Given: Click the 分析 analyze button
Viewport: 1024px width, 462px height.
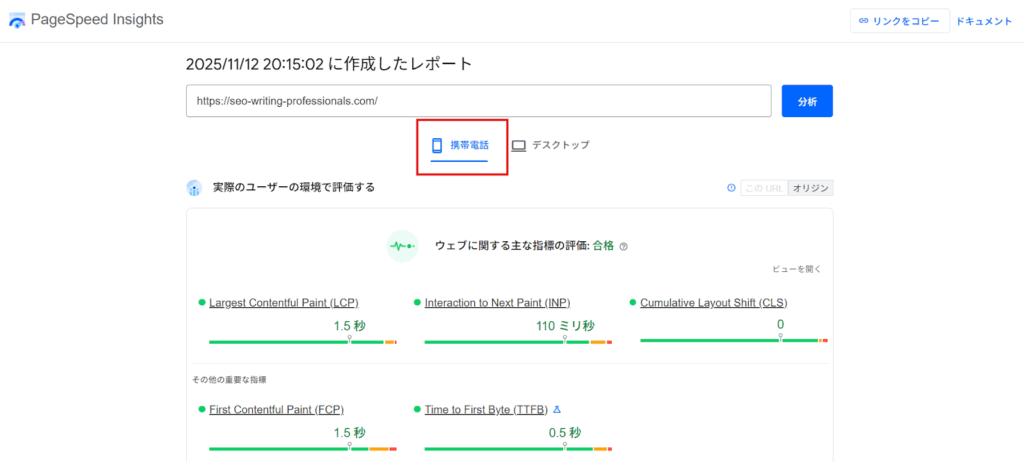Looking at the screenshot, I should click(x=807, y=101).
